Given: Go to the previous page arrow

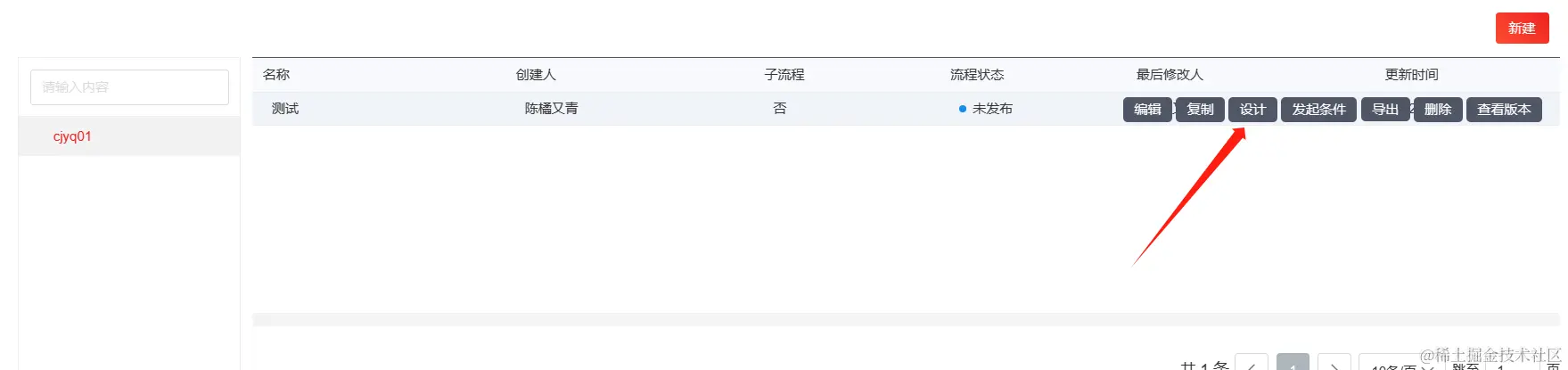Looking at the screenshot, I should coord(1252,364).
